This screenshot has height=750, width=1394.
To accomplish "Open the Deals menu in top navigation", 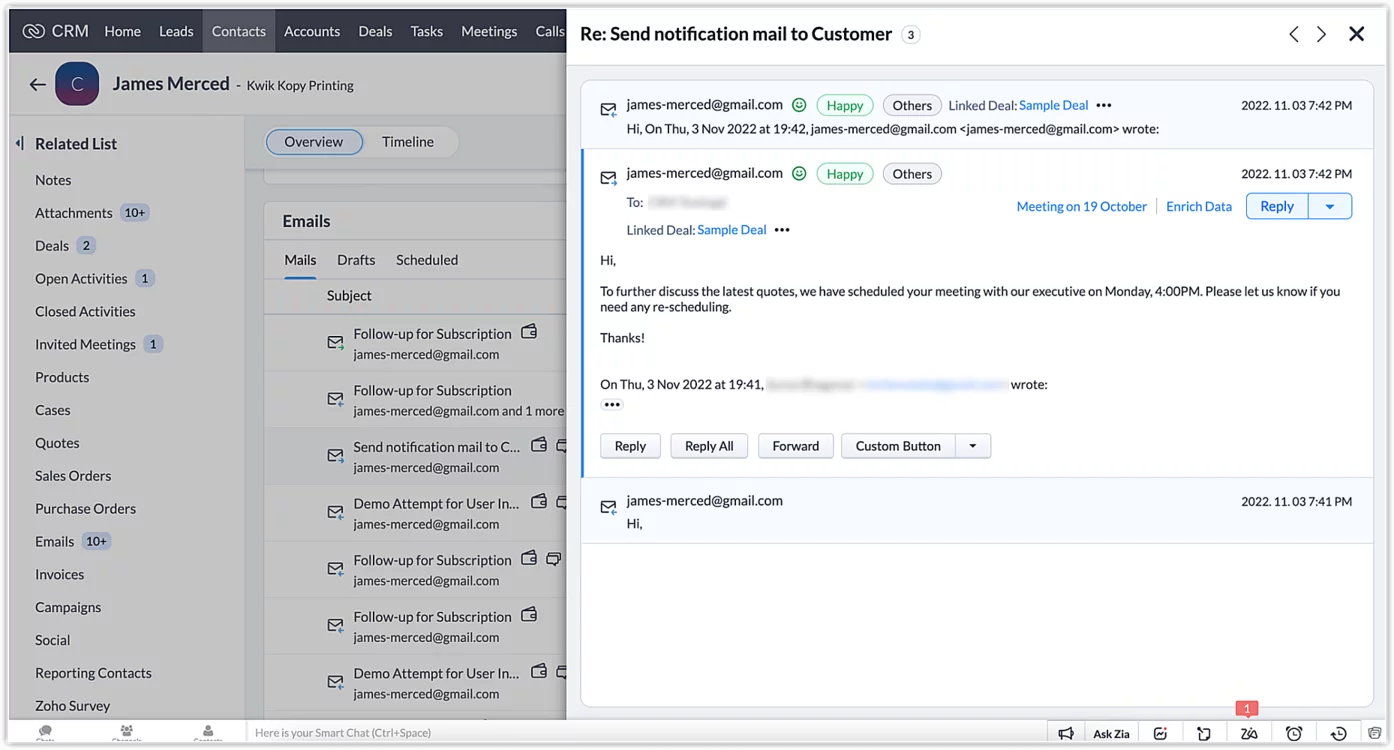I will tap(375, 31).
